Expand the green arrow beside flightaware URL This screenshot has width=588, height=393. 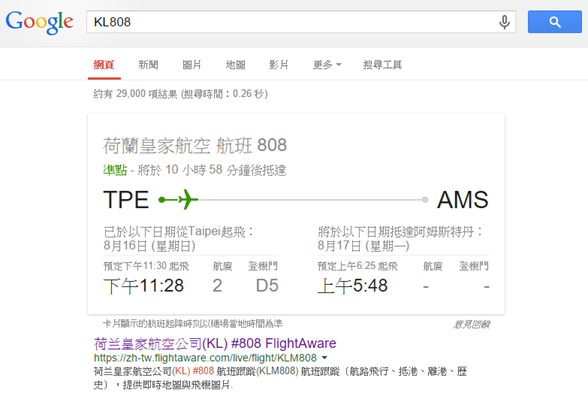[325, 358]
